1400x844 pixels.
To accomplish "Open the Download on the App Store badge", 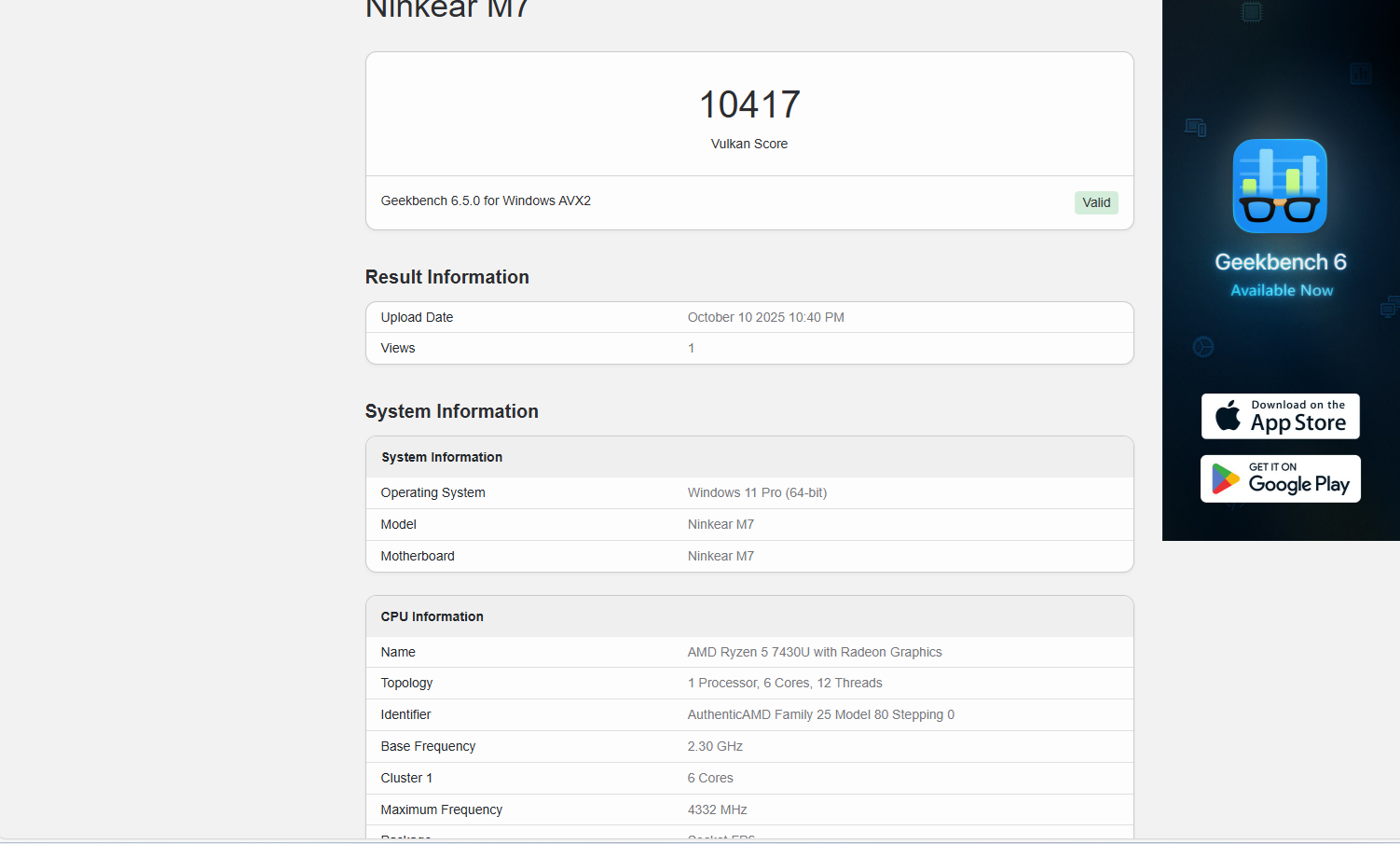I will [x=1281, y=416].
